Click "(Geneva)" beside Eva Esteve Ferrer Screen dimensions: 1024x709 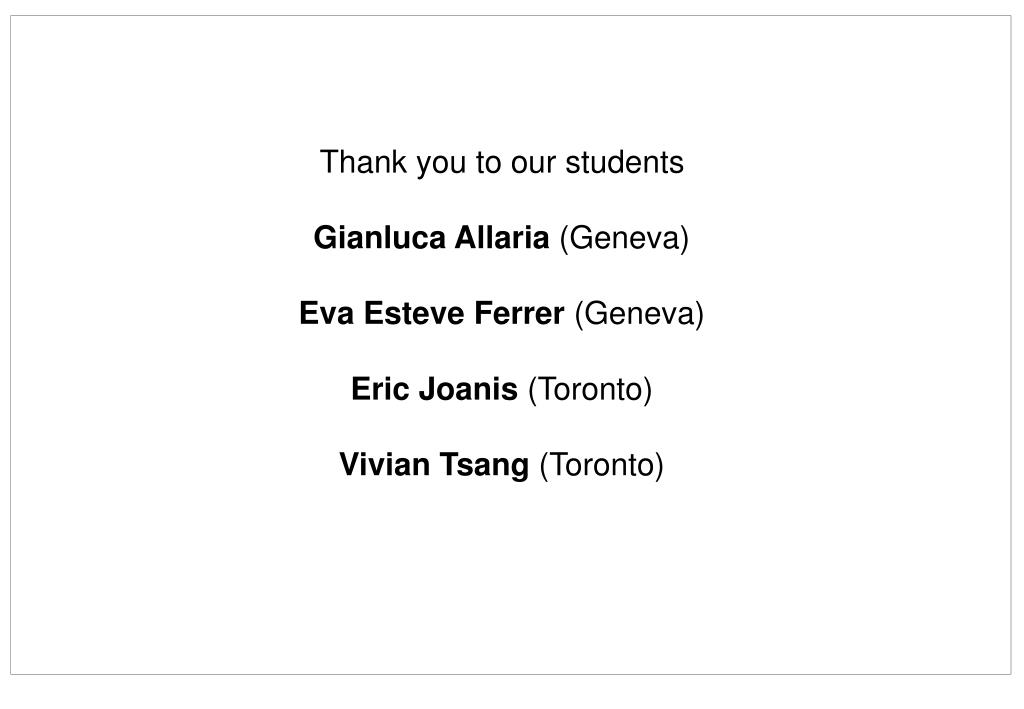639,314
